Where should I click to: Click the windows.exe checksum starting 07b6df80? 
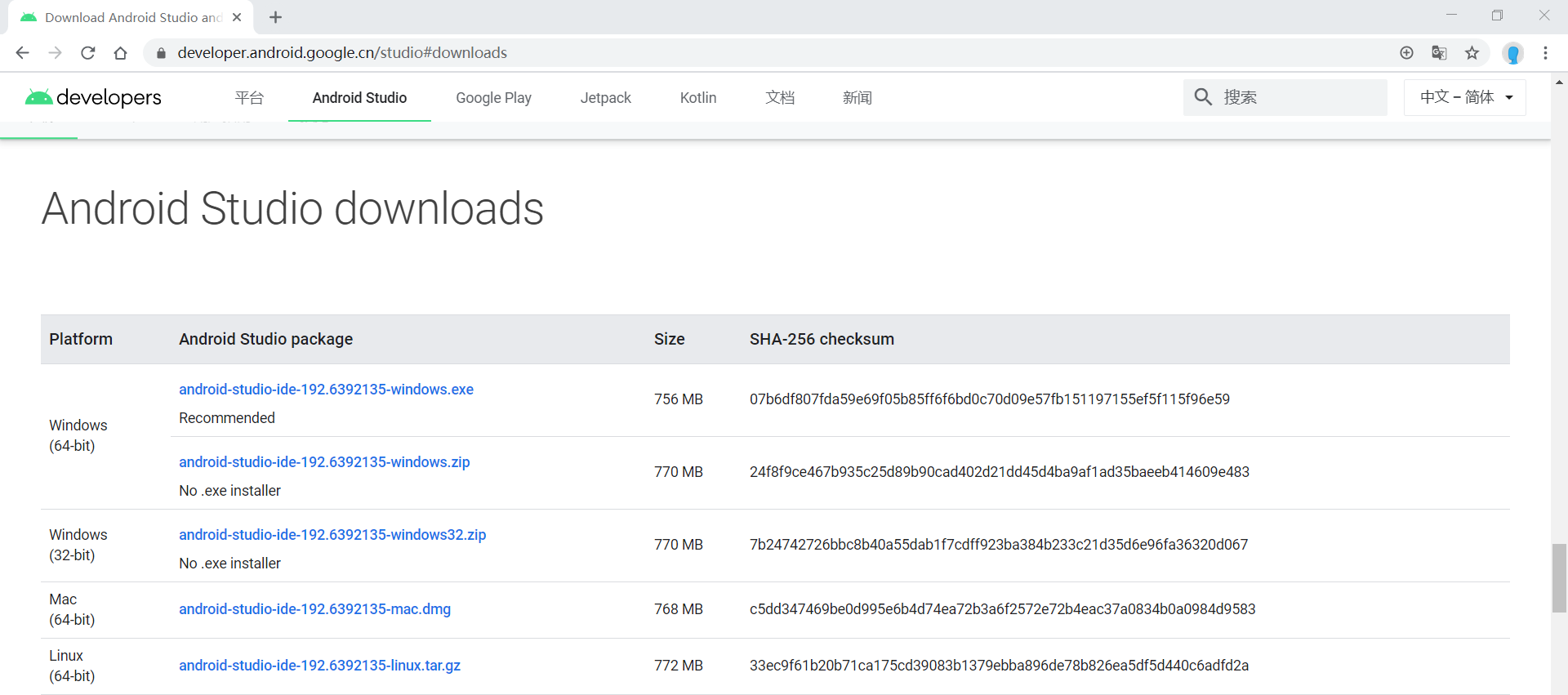[x=989, y=399]
